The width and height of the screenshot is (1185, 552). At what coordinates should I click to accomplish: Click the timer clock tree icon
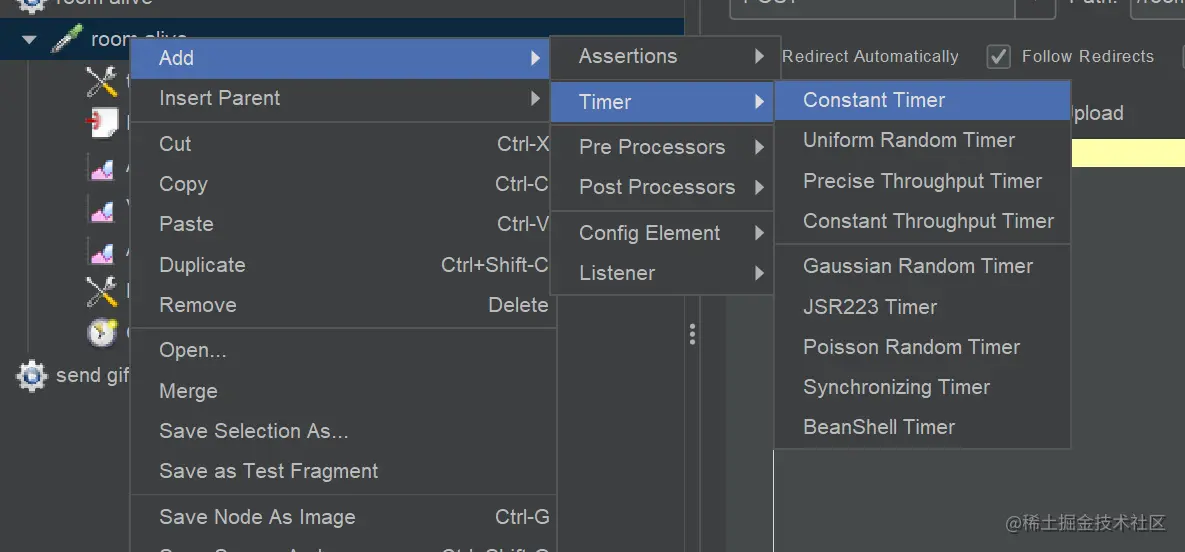coord(101,332)
